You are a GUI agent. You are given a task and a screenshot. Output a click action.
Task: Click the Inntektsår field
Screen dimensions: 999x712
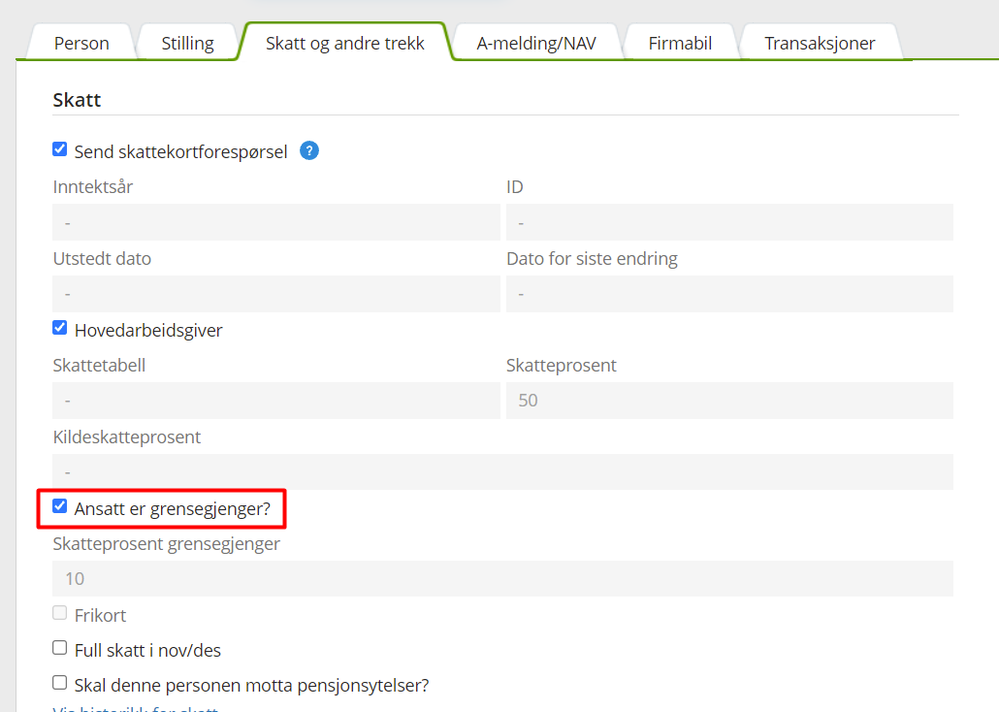pyautogui.click(x=276, y=222)
